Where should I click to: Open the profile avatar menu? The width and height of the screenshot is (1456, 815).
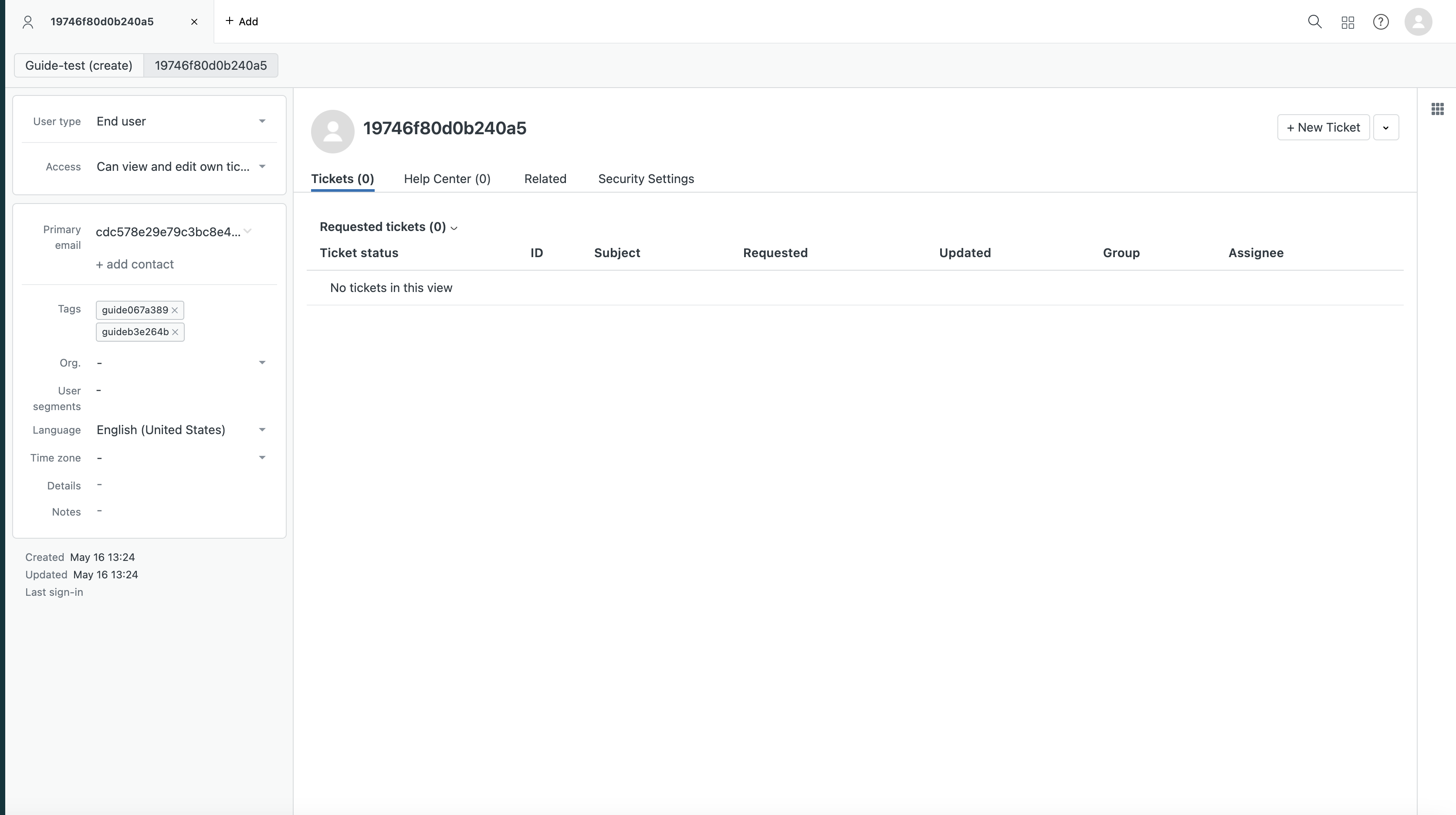pos(1418,22)
